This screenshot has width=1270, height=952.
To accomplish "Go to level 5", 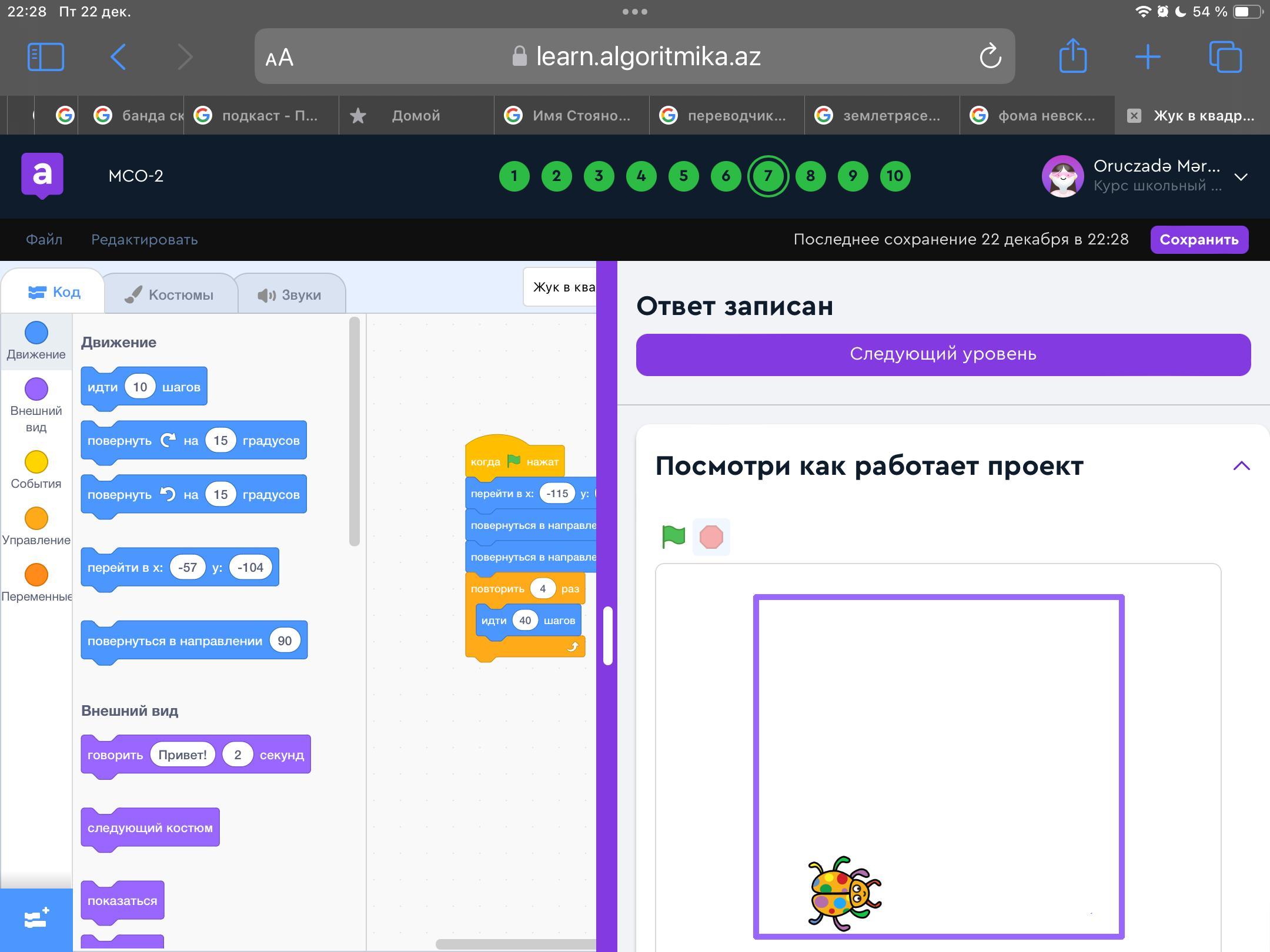I will pos(683,176).
